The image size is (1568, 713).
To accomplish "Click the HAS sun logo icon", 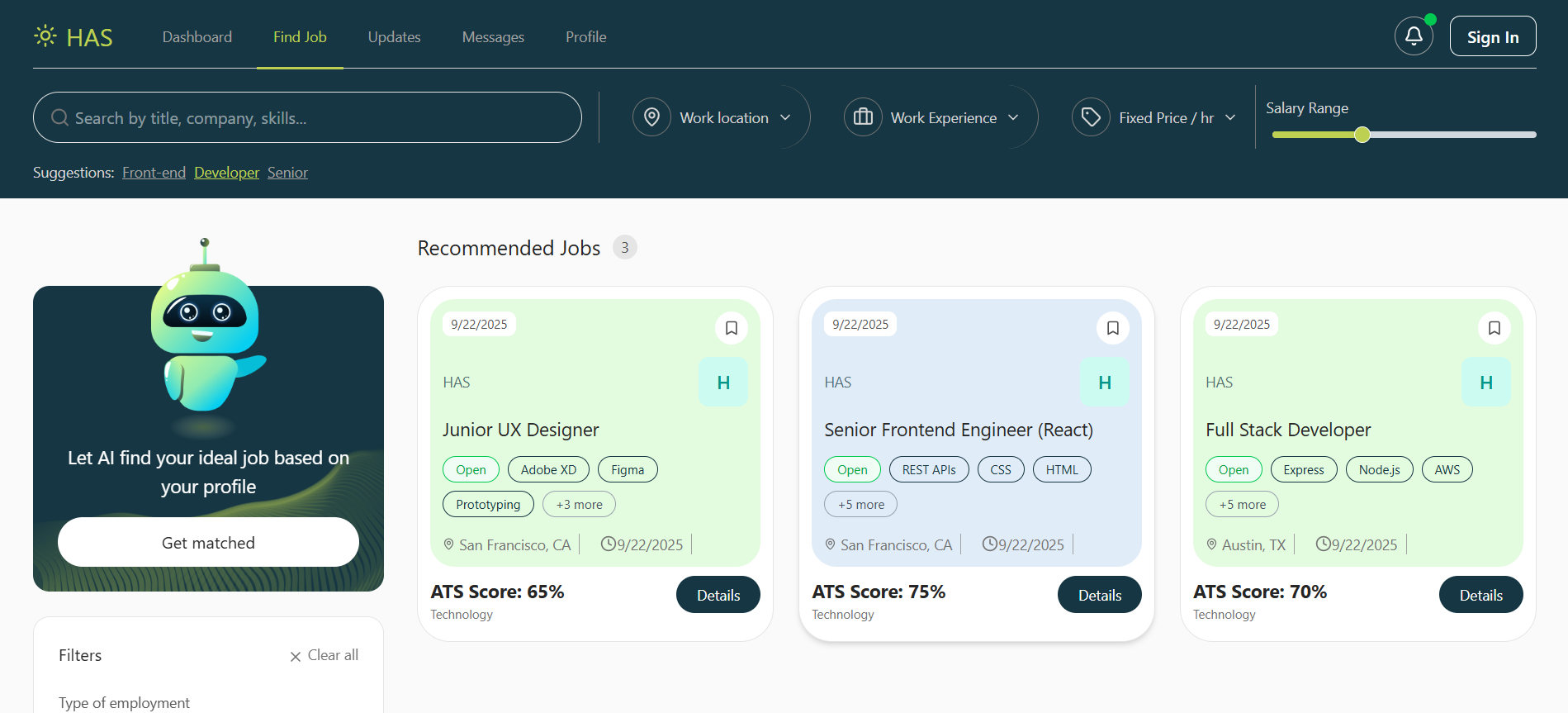I will [x=45, y=36].
